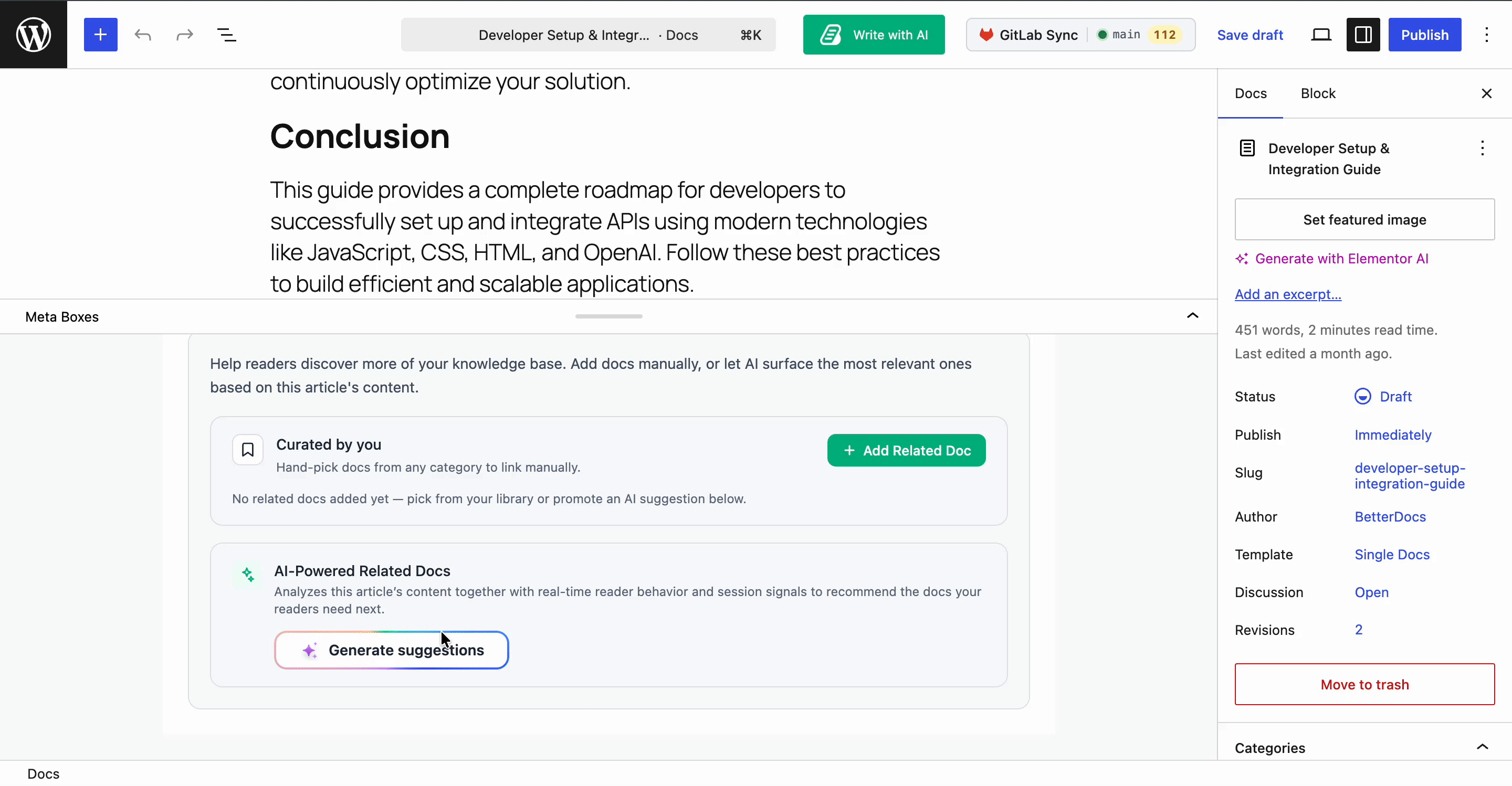Click the 'continuously optimize your solution' line
Image resolution: width=1512 pixels, height=786 pixels.
pyautogui.click(x=450, y=81)
